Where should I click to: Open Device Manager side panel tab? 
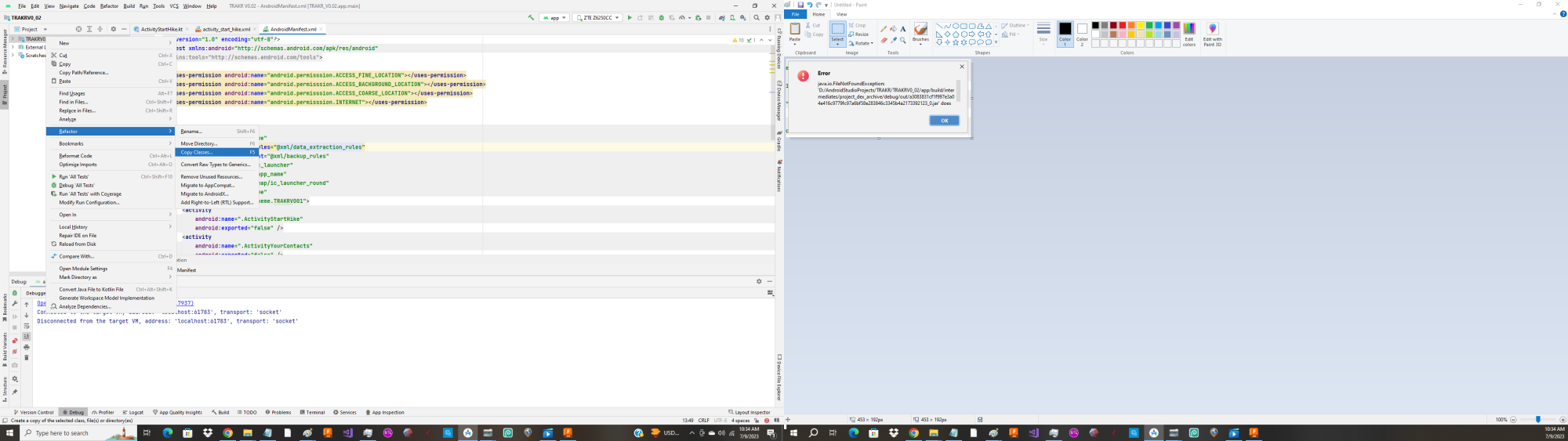point(779,101)
